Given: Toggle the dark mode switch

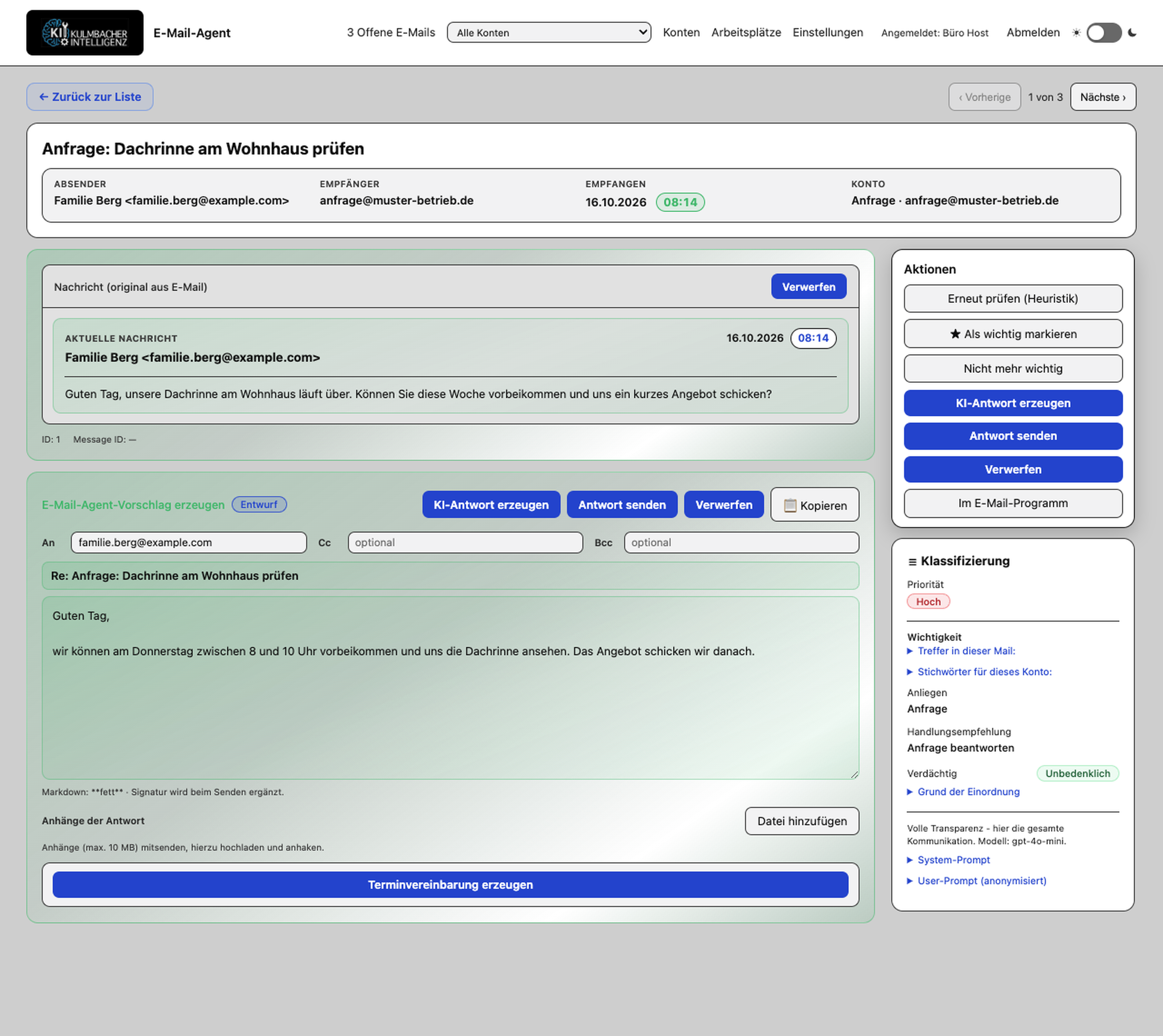Looking at the screenshot, I should pyautogui.click(x=1104, y=32).
